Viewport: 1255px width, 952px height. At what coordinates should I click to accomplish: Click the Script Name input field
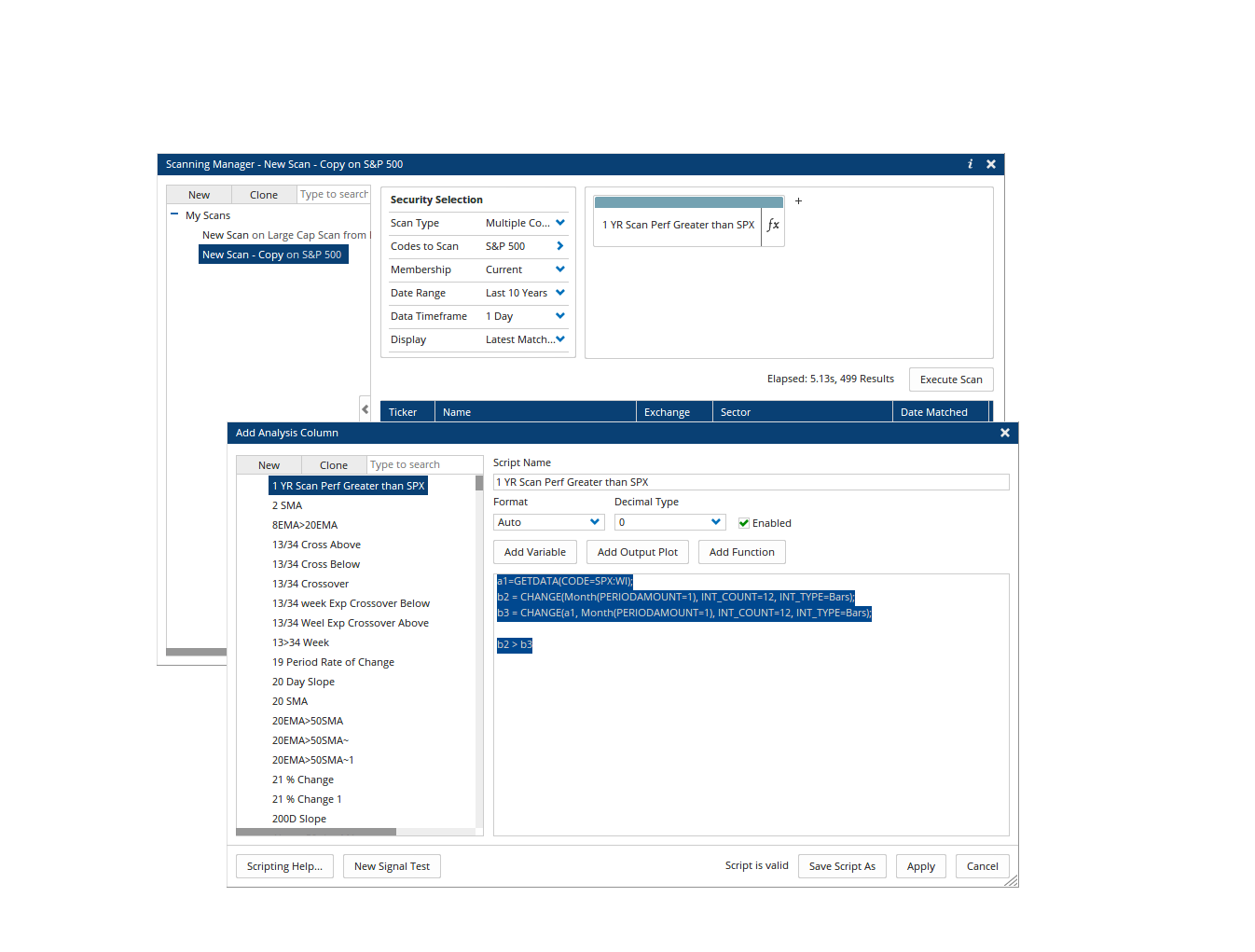751,482
